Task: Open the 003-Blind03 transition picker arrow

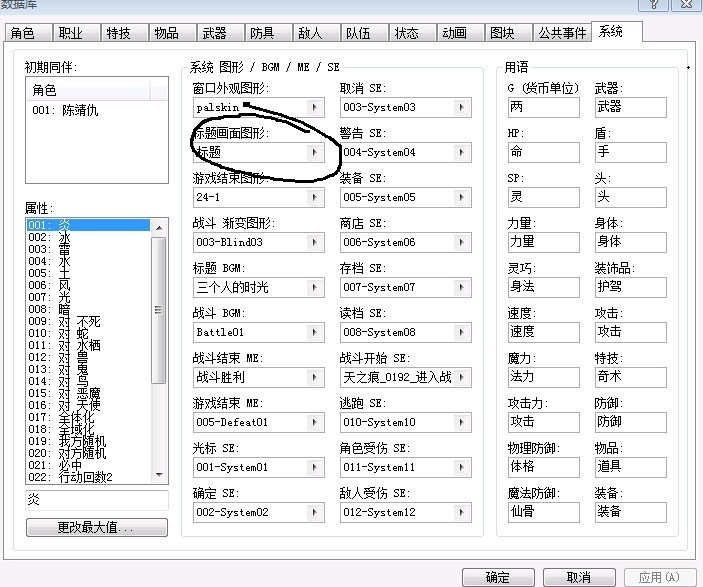Action: (x=314, y=243)
